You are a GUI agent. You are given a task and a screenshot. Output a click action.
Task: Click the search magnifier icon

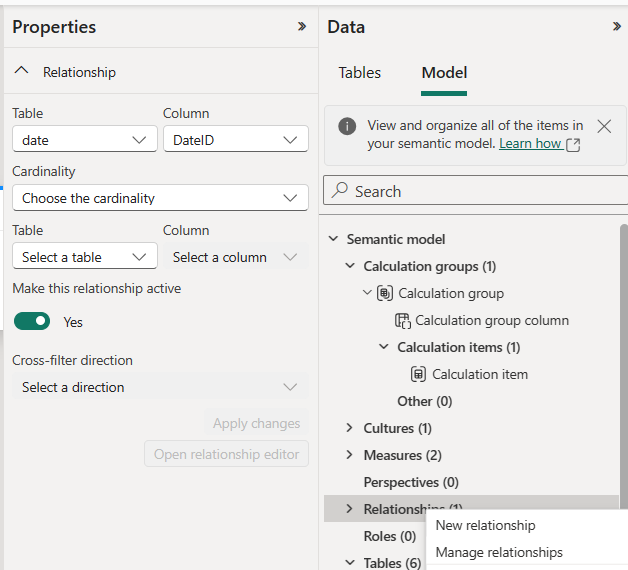click(340, 190)
